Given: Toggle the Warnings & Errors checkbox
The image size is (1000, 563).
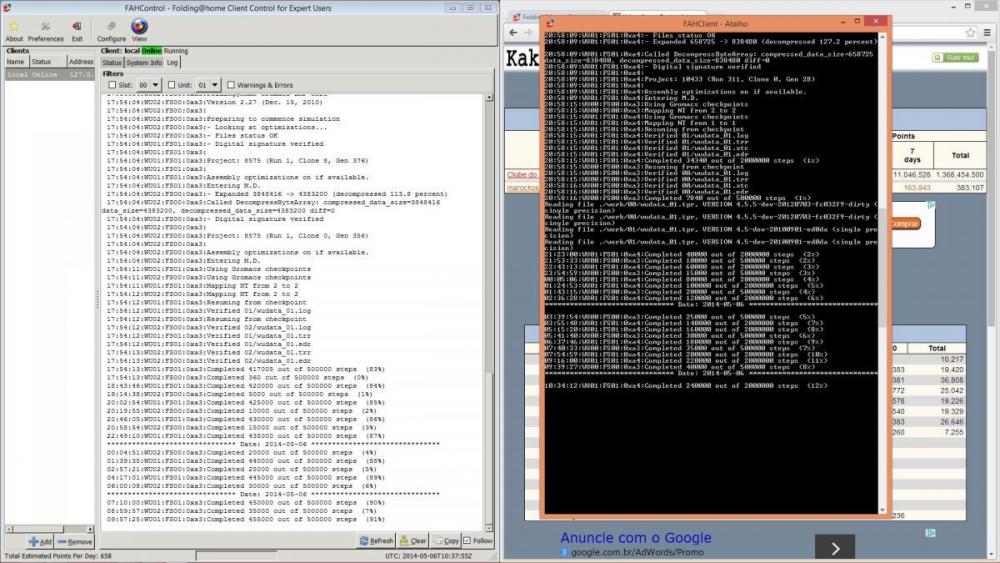Looking at the screenshot, I should pos(231,85).
